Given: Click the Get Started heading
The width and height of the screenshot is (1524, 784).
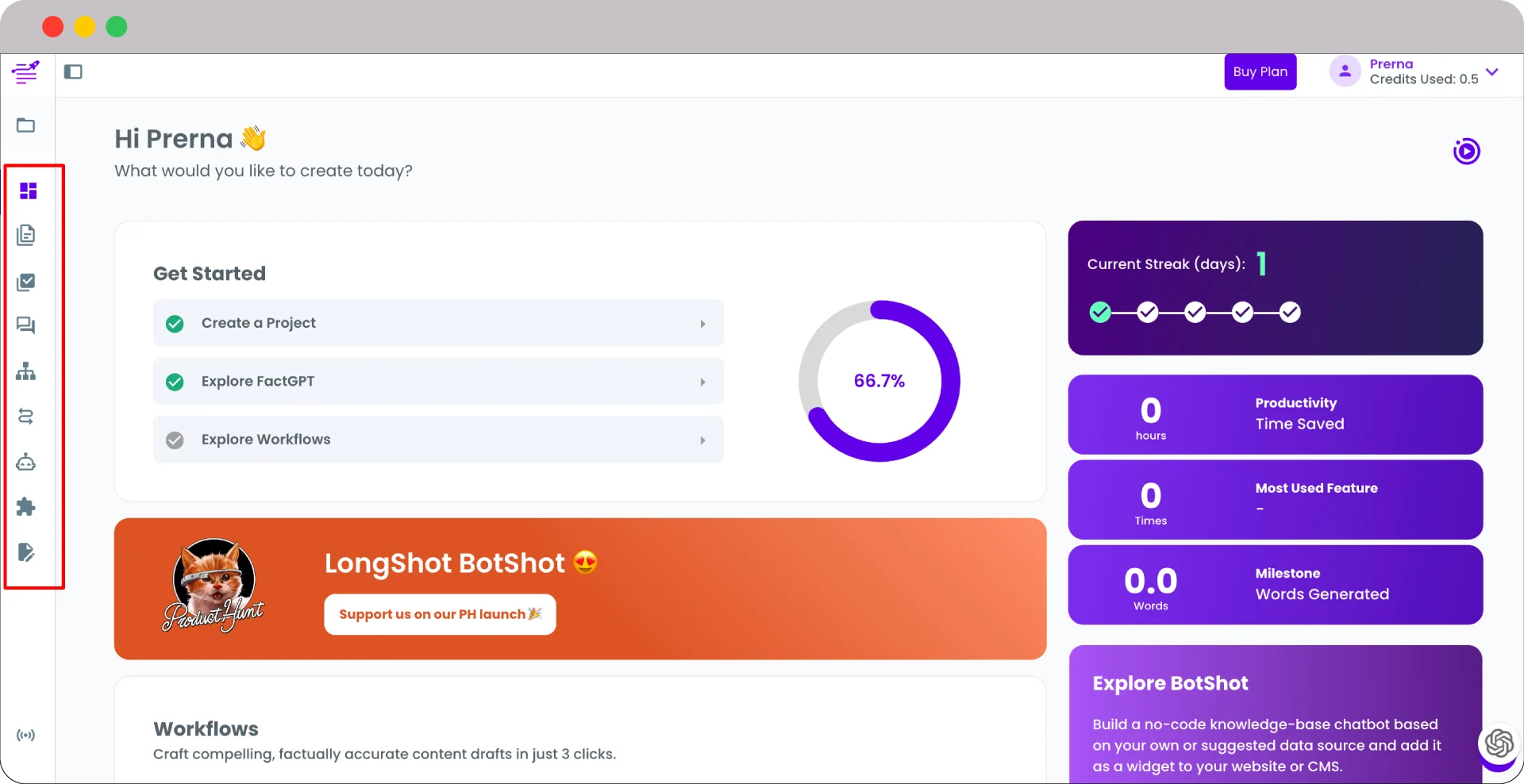Looking at the screenshot, I should point(210,274).
